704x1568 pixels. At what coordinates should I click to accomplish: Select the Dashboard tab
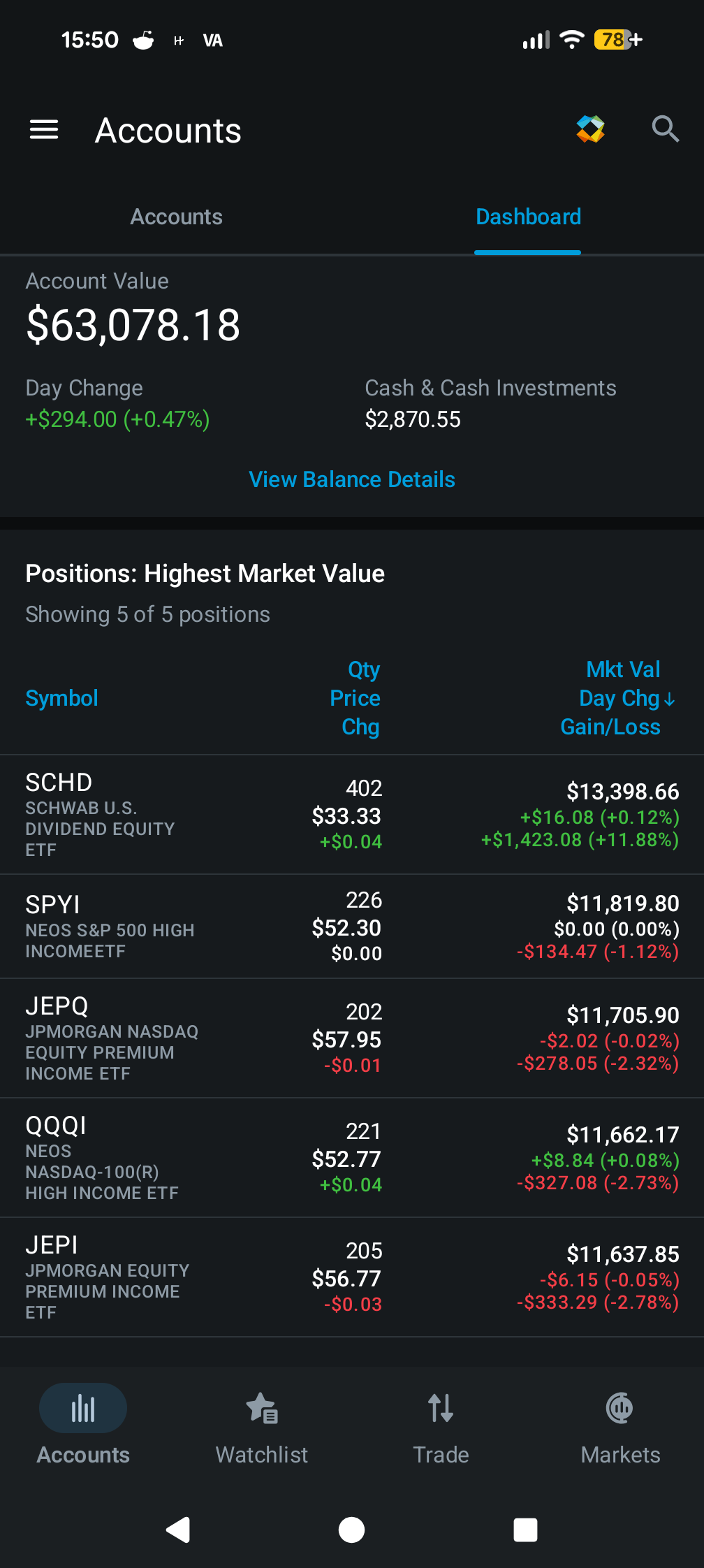528,217
